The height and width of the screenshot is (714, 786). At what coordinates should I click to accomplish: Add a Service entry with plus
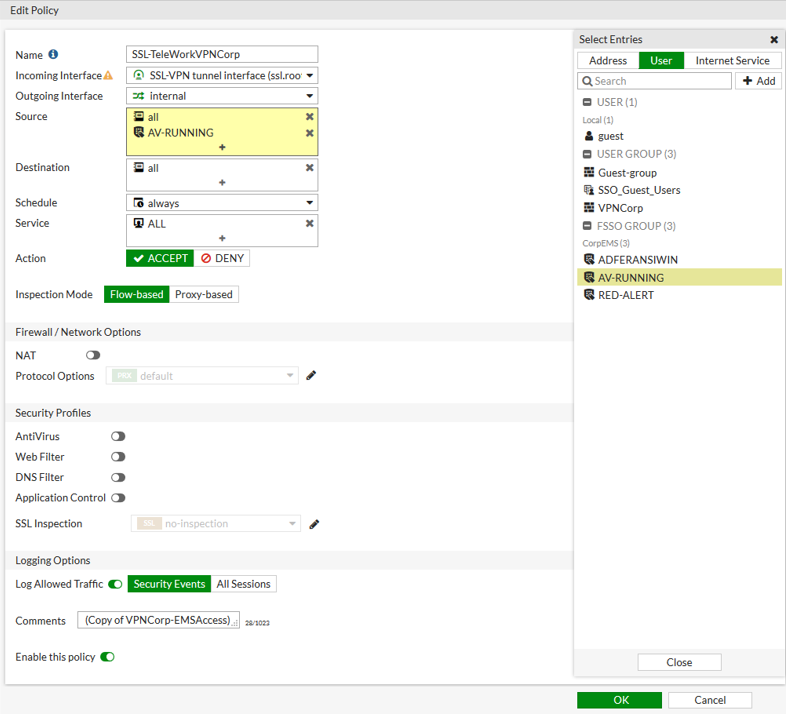[x=222, y=238]
